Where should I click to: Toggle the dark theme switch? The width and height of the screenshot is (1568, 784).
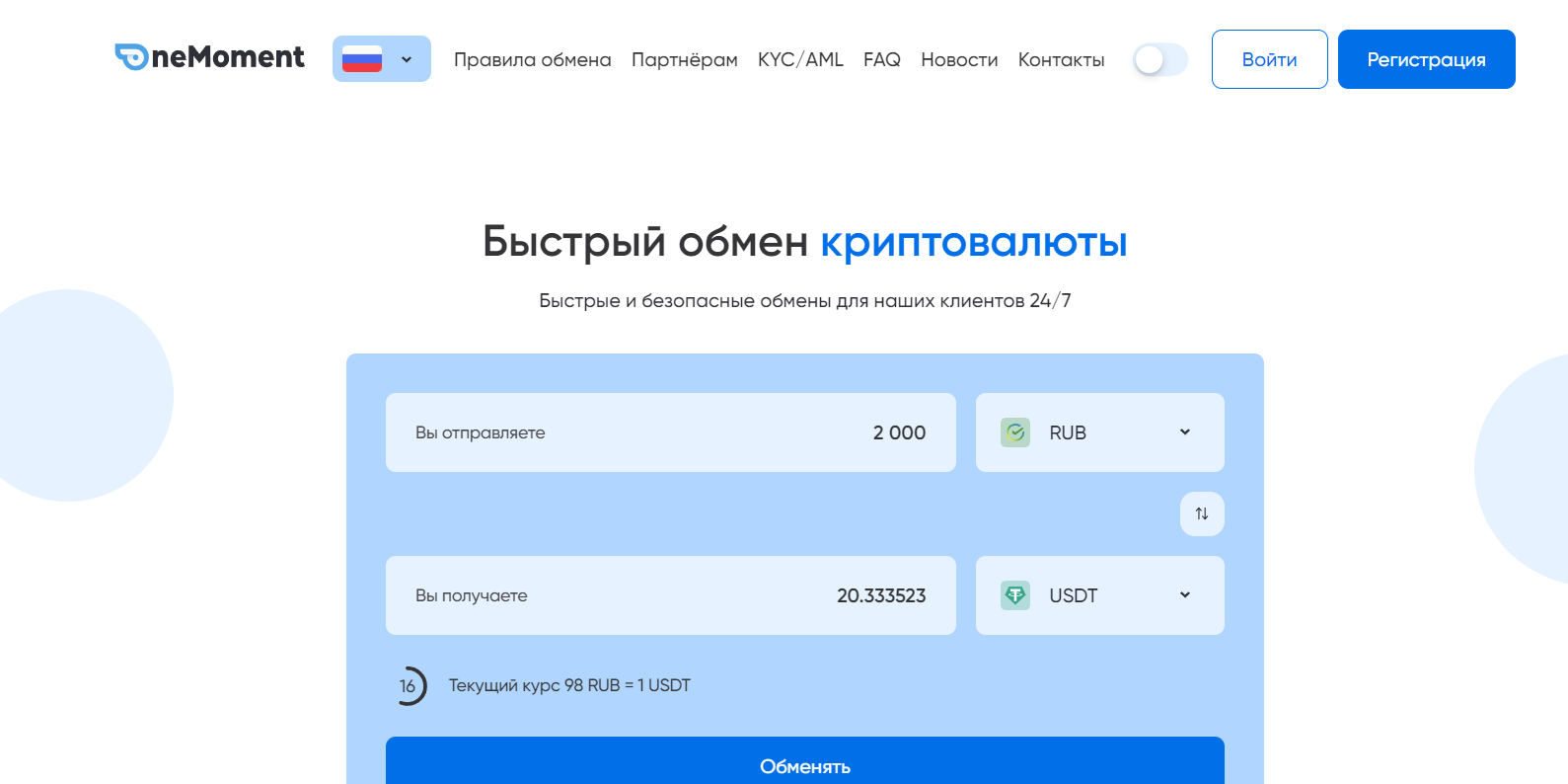(x=1160, y=59)
